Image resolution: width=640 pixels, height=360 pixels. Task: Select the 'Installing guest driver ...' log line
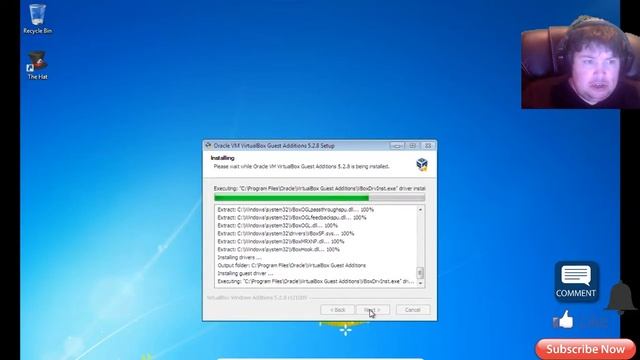pyautogui.click(x=245, y=273)
